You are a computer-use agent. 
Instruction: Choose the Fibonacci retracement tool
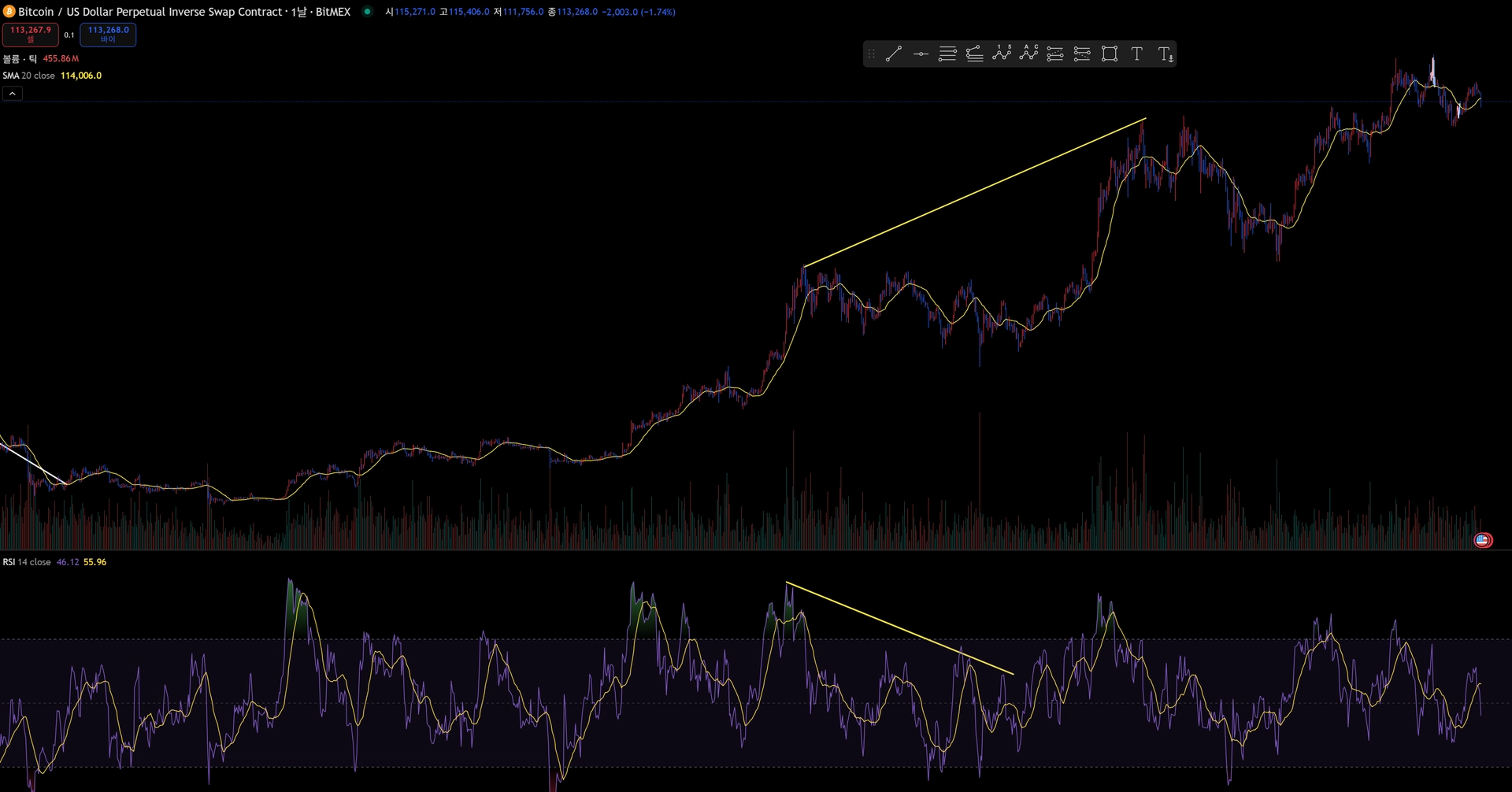947,54
